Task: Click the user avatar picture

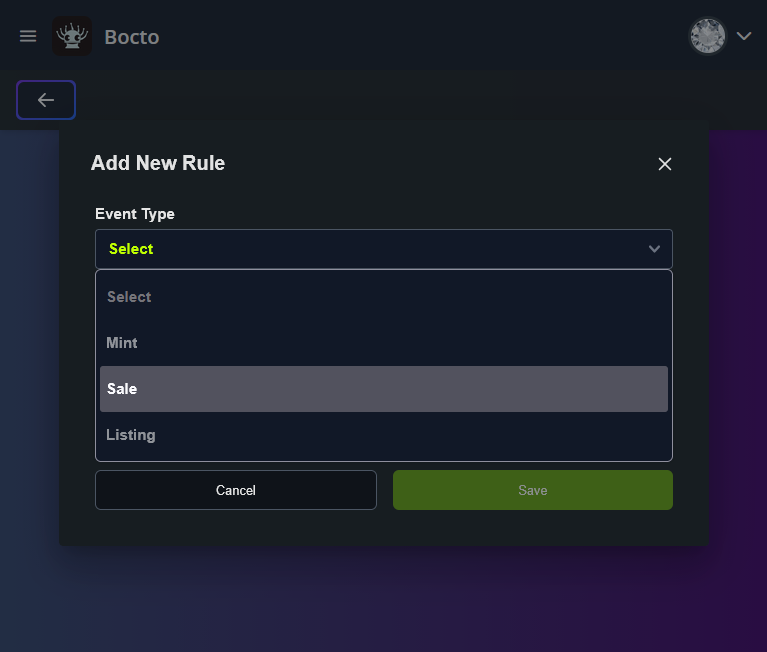Action: click(707, 36)
